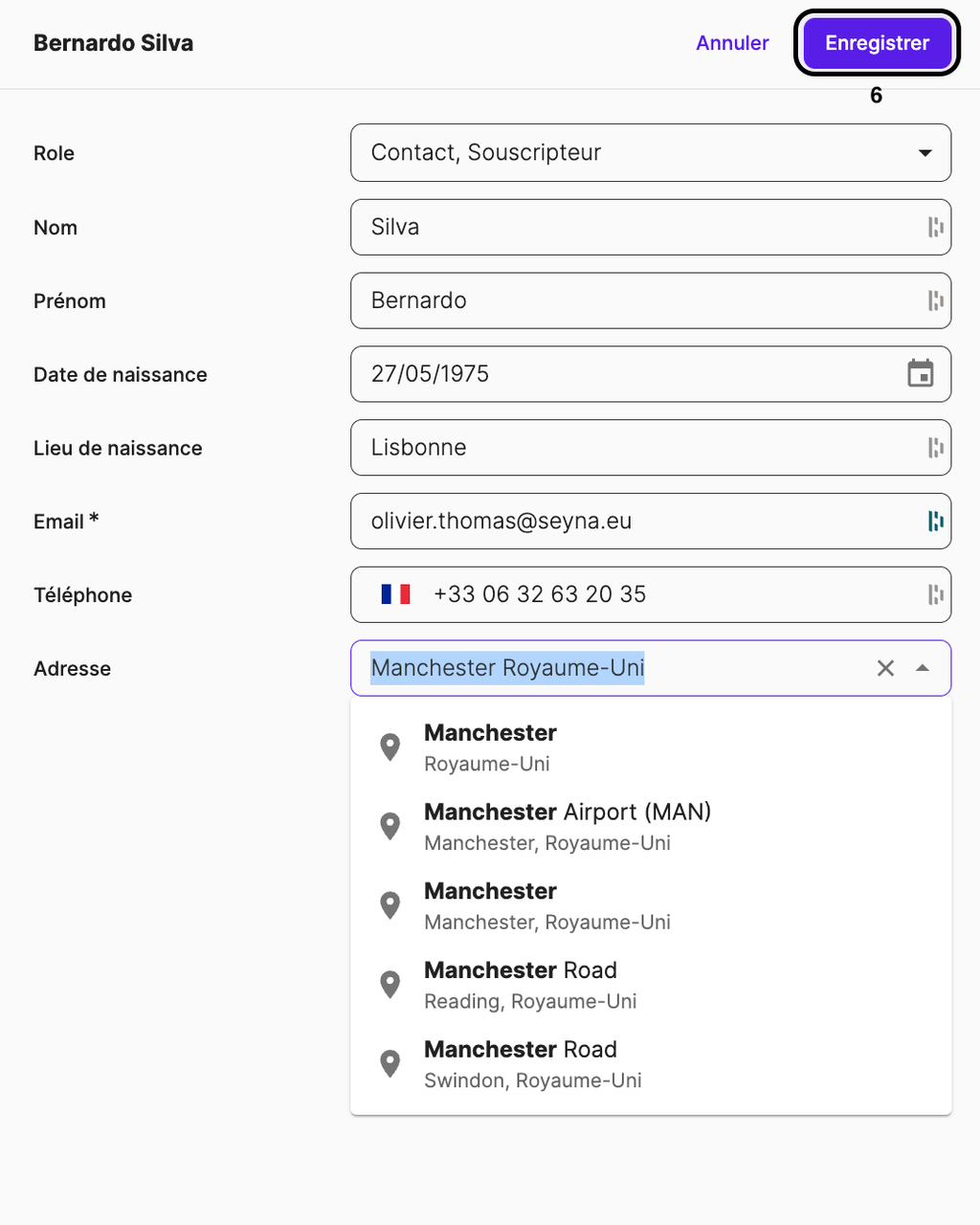
Task: Click the password manager icon in Nom field
Action: [935, 227]
